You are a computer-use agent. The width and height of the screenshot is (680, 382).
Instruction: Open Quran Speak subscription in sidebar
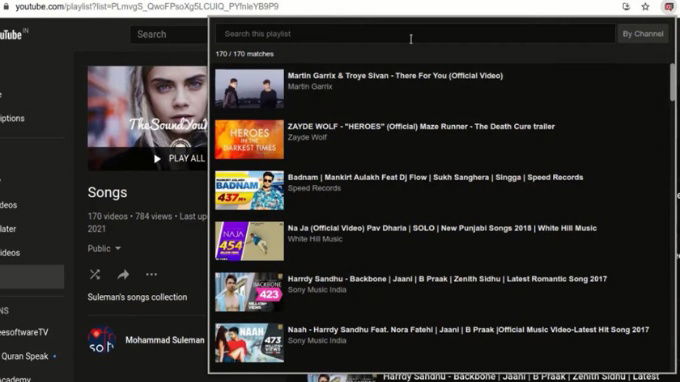pyautogui.click(x=25, y=356)
